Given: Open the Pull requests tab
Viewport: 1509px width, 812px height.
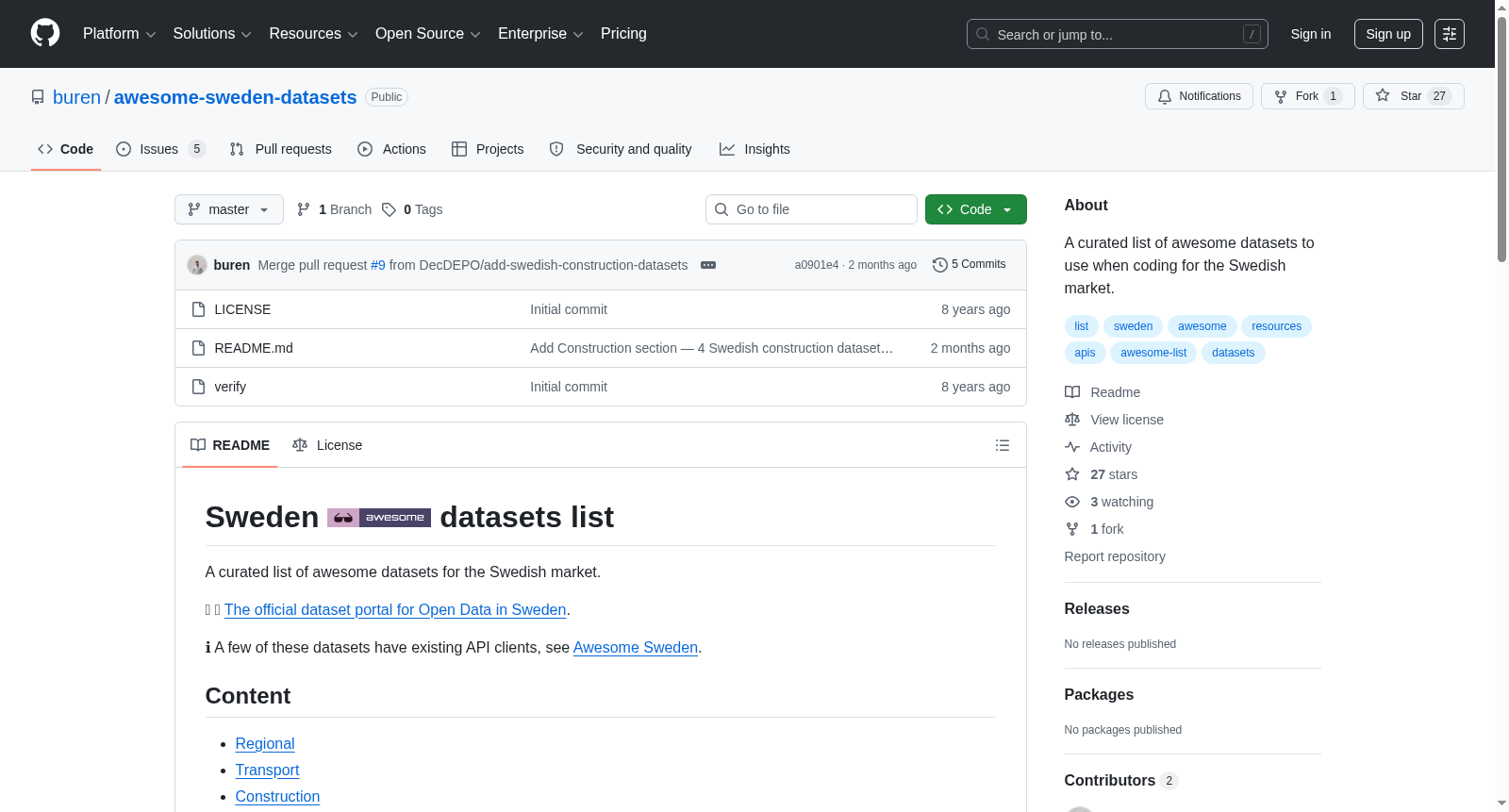Looking at the screenshot, I should coord(281,149).
